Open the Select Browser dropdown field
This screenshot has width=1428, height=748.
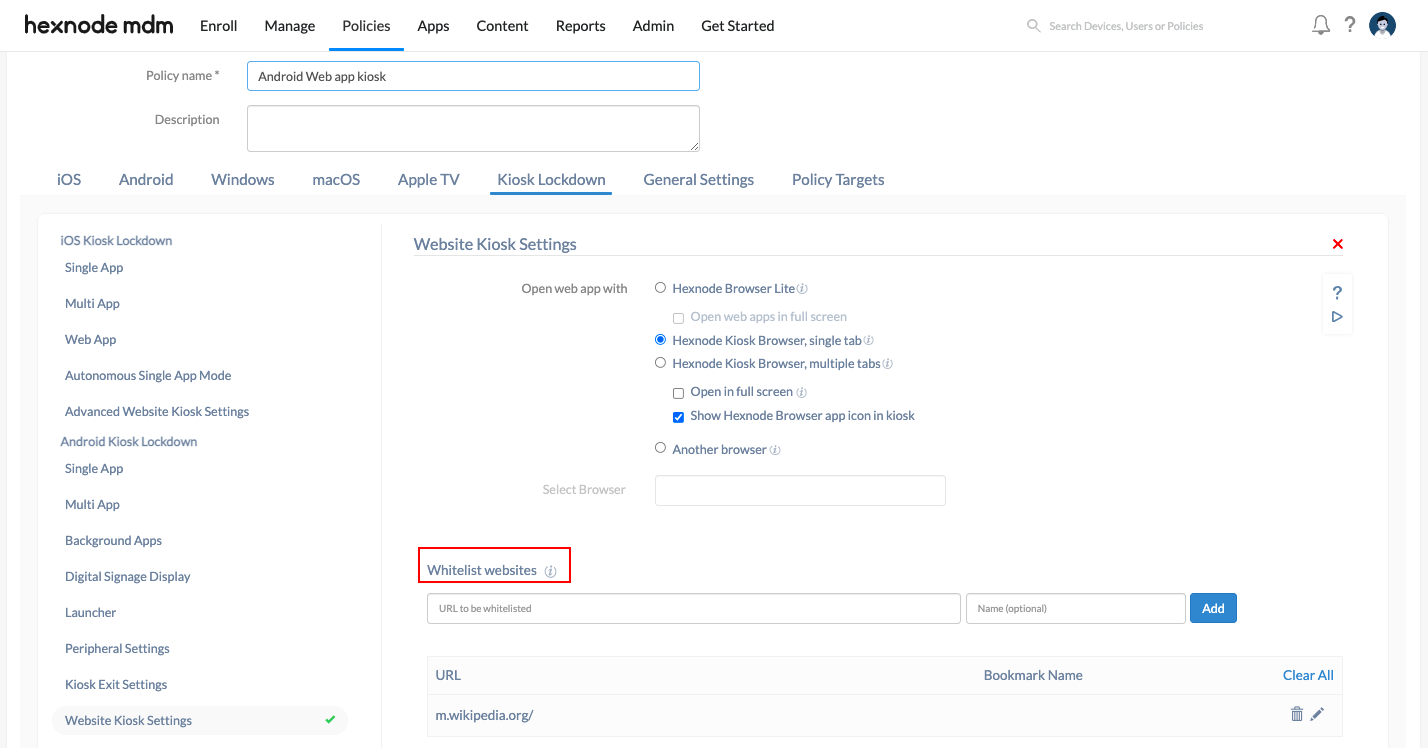click(x=800, y=490)
